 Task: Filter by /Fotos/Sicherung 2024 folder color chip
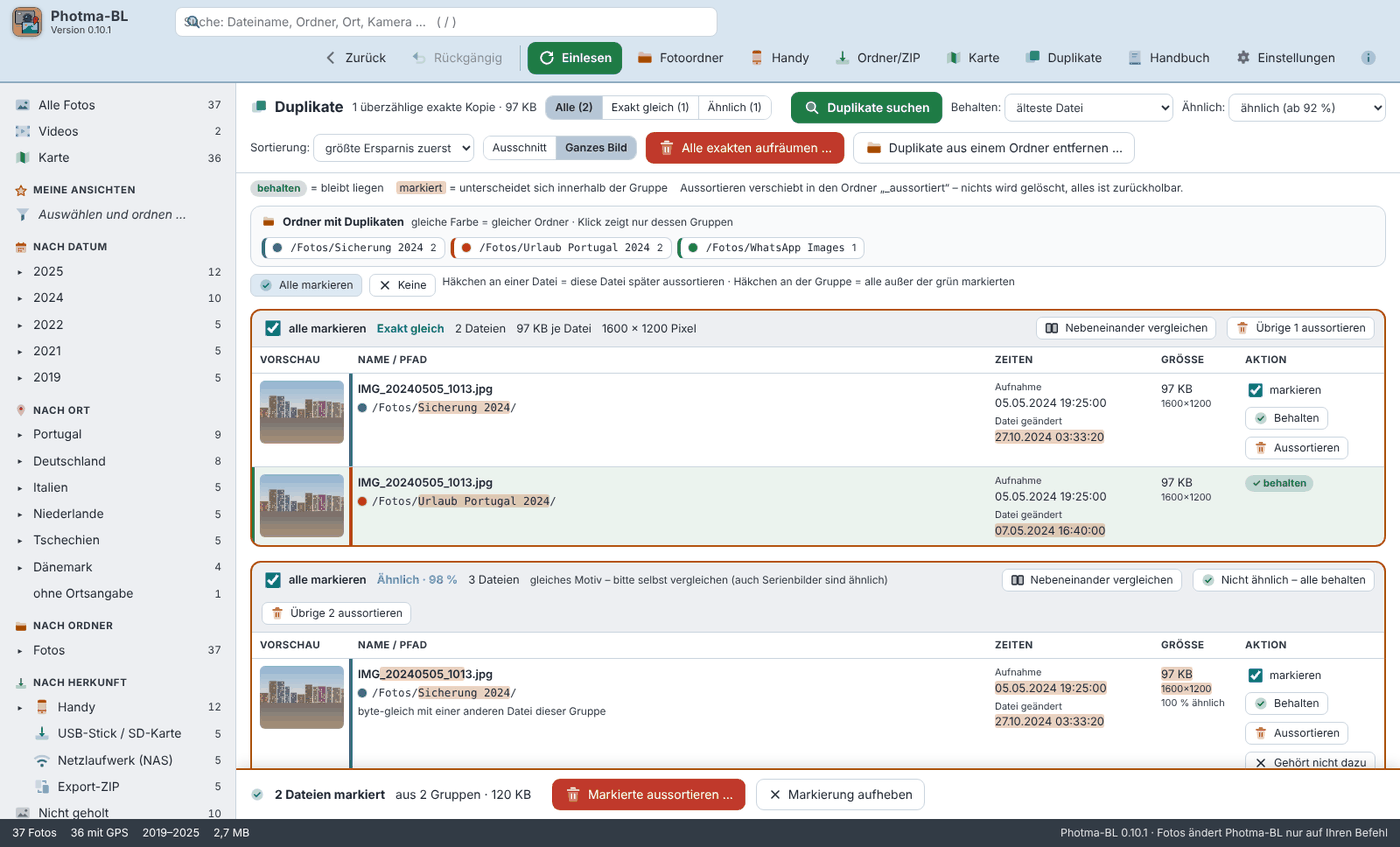354,248
